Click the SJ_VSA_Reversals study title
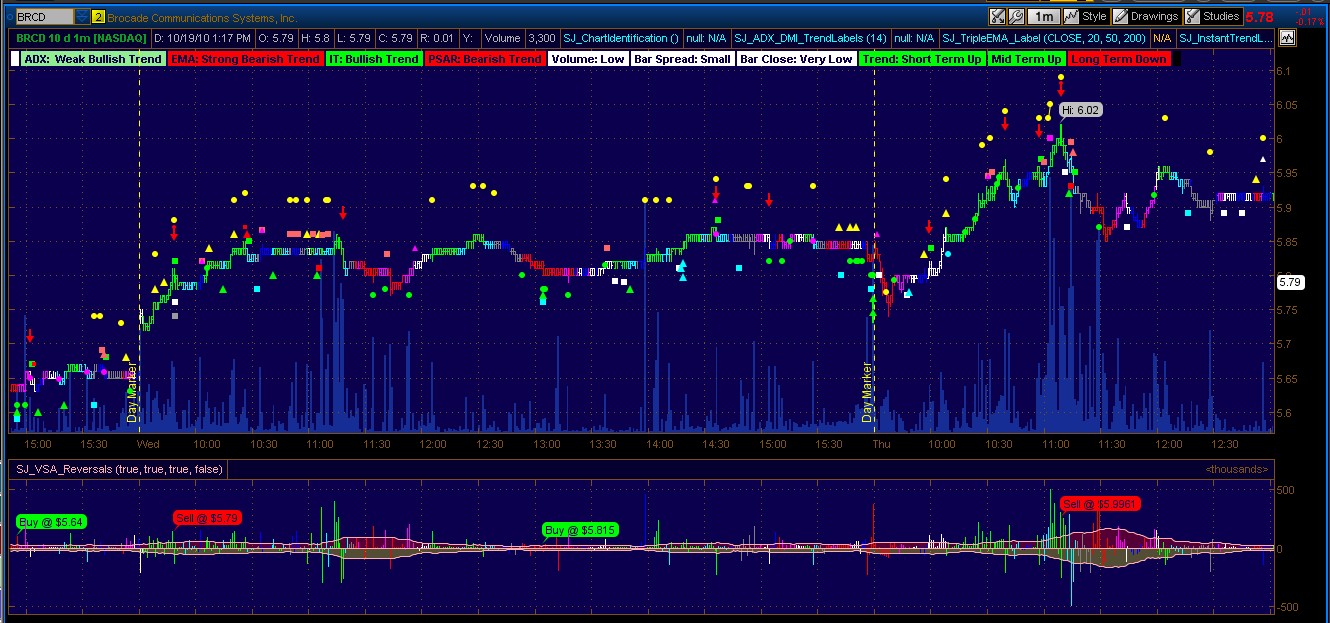This screenshot has height=623, width=1330. (x=118, y=469)
